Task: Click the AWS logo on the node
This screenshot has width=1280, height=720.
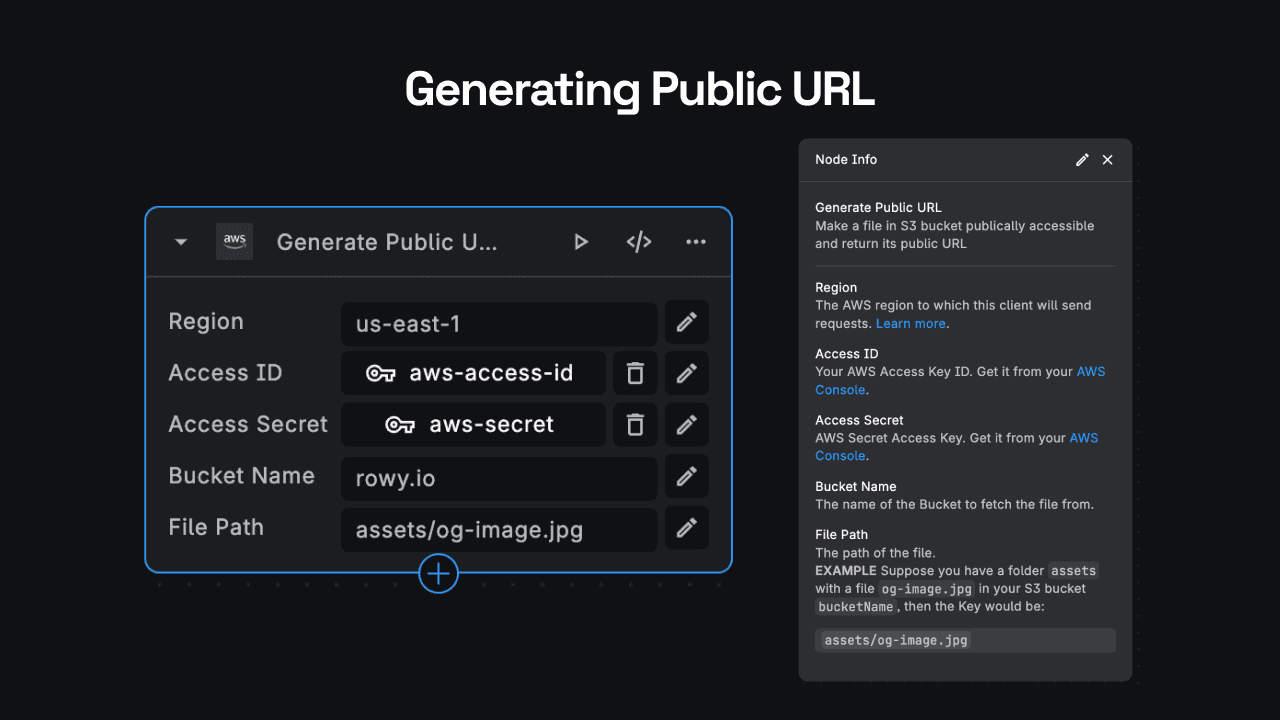Action: tap(235, 242)
